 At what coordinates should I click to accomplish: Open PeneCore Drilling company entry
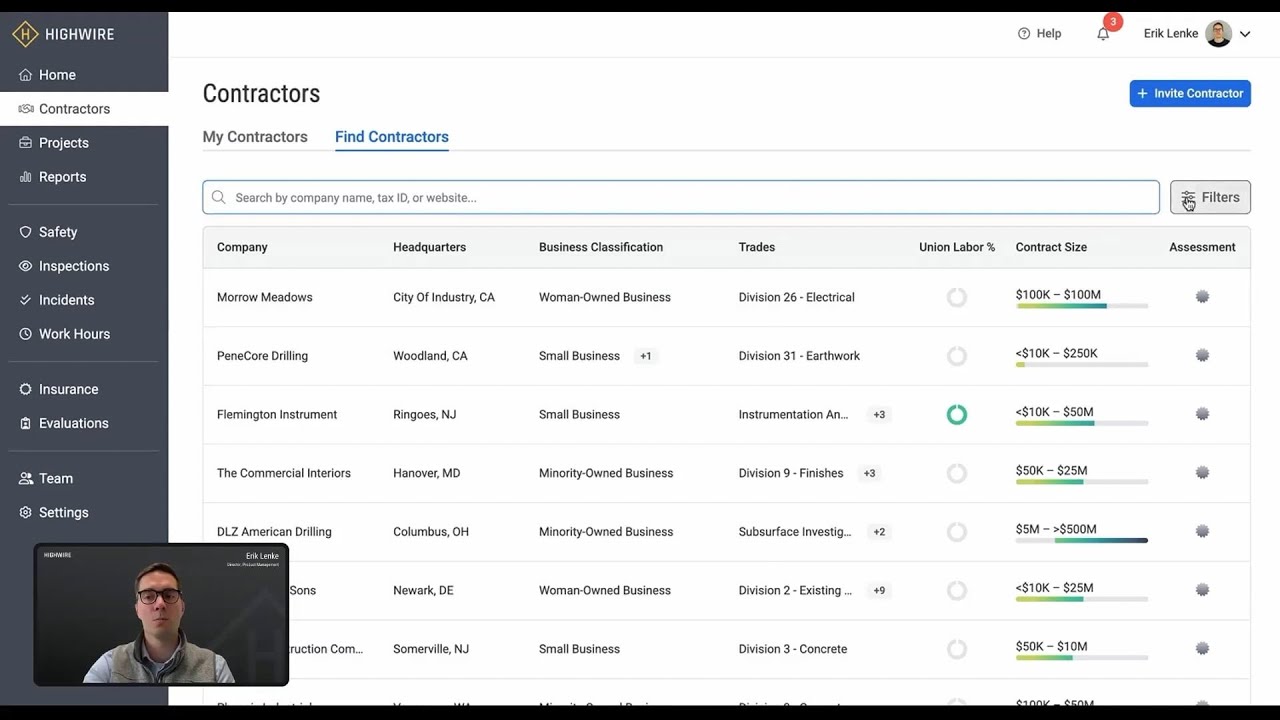[x=262, y=356]
